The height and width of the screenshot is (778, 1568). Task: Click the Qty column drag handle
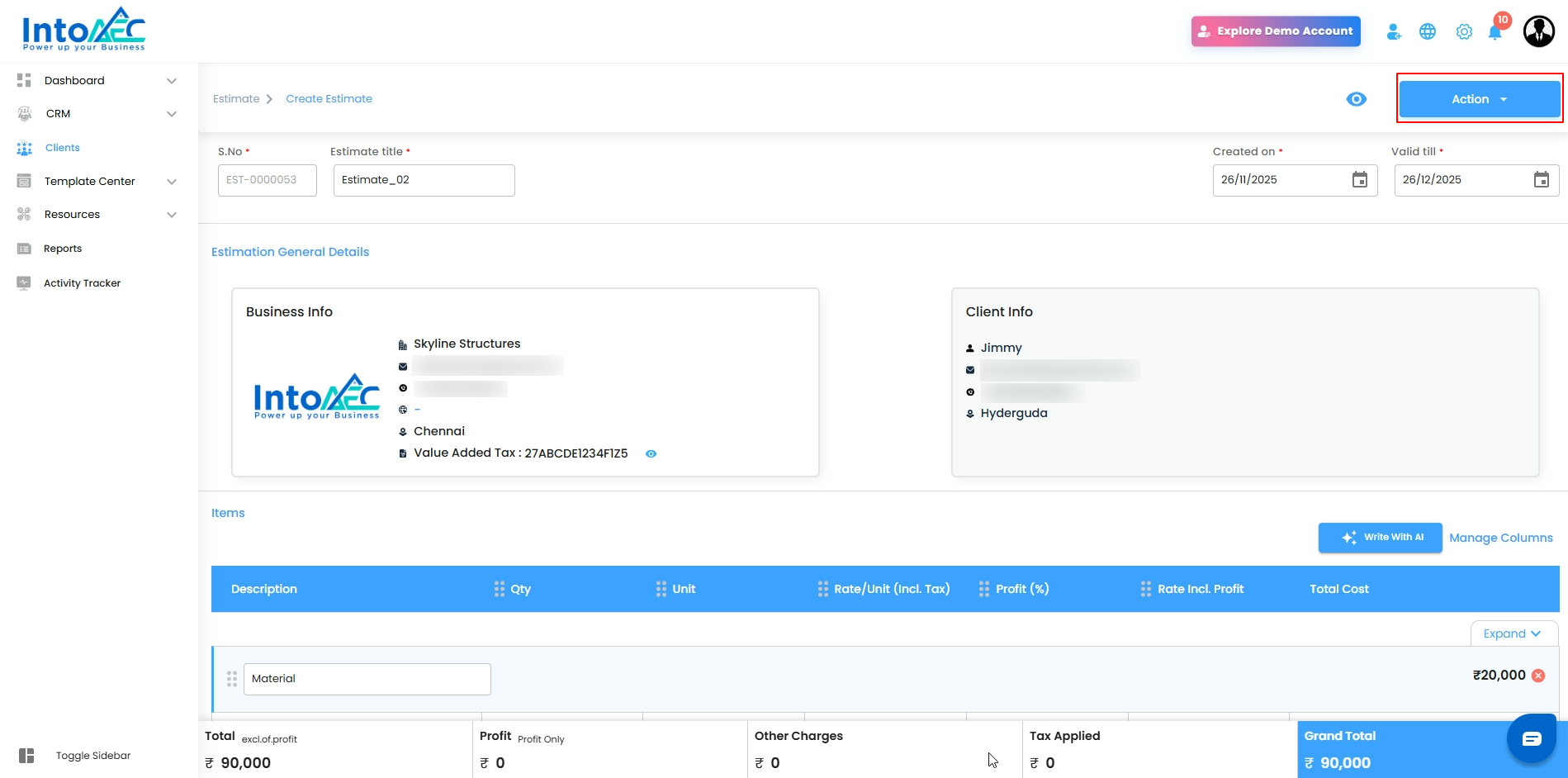(x=500, y=589)
